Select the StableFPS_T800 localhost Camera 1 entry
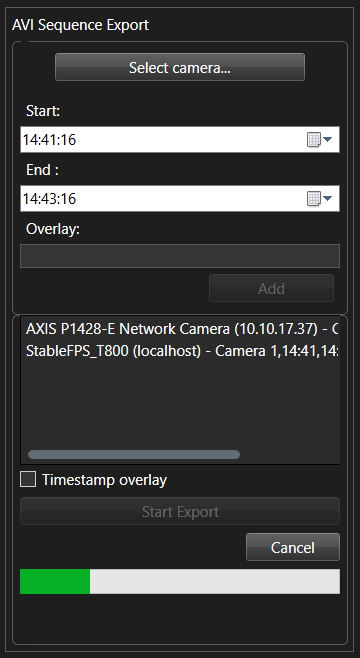 182,351
